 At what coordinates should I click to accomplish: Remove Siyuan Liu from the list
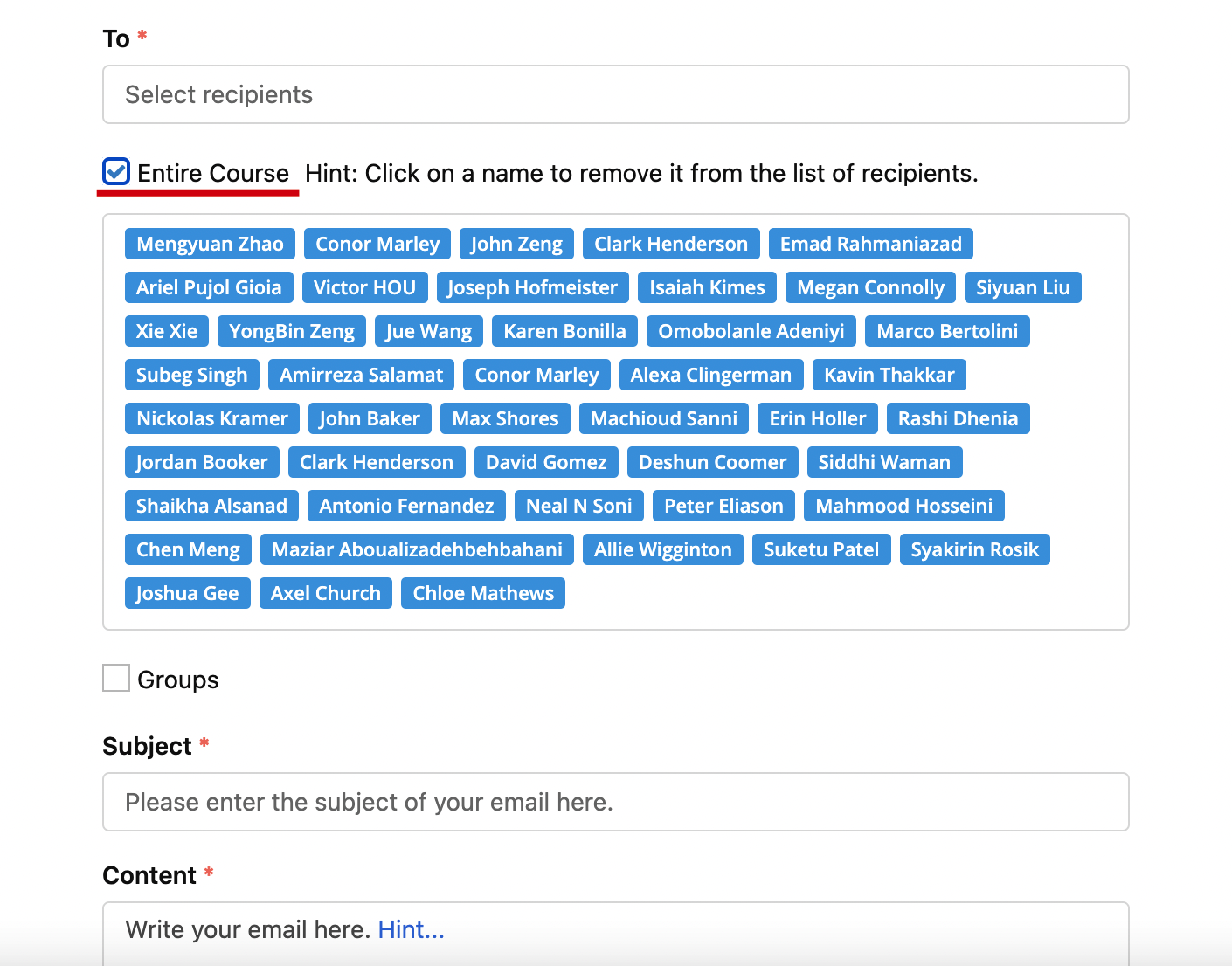pyautogui.click(x=1023, y=287)
